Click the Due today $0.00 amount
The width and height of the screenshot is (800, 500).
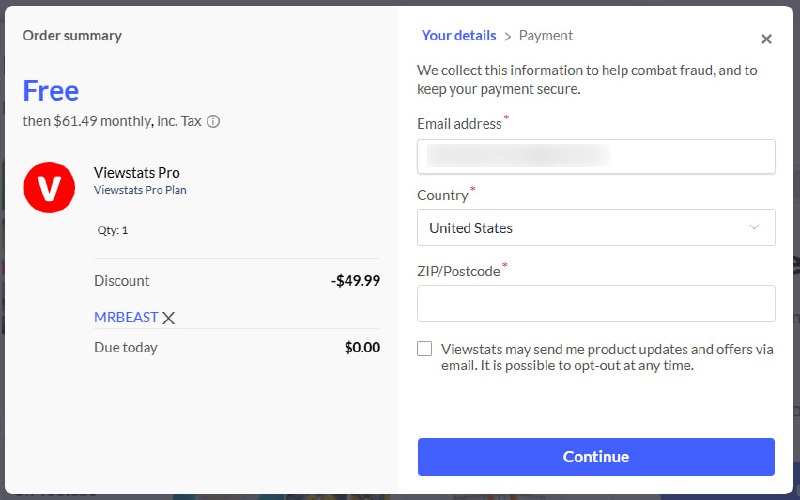[x=362, y=348]
